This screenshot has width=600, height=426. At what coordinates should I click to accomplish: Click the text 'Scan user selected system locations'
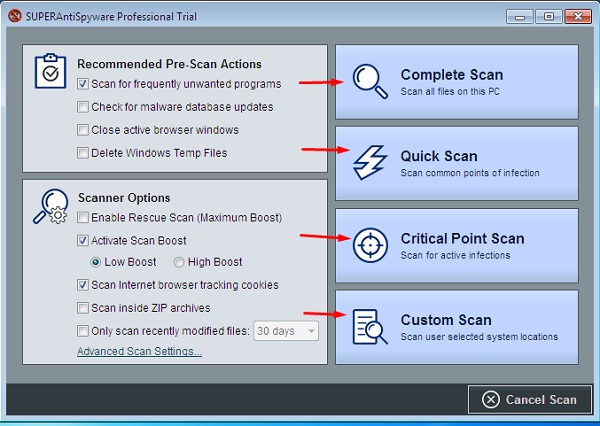pyautogui.click(x=479, y=337)
